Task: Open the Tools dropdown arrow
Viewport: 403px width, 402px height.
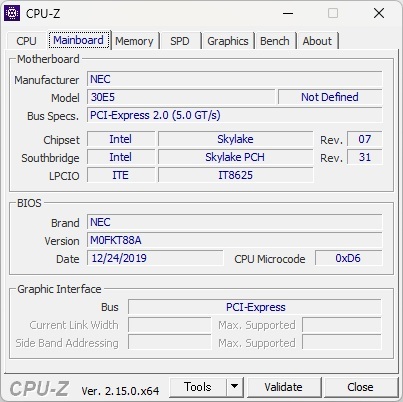Action: pos(235,387)
